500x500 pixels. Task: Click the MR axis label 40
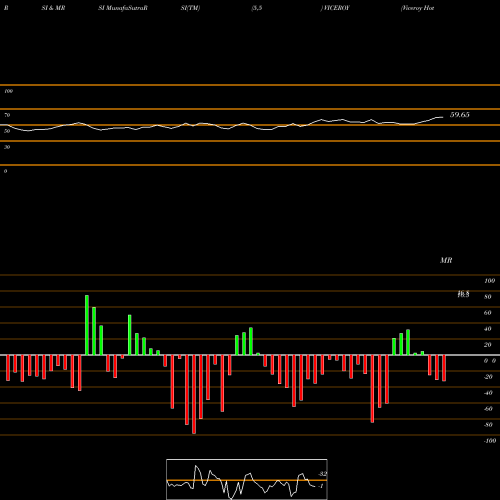point(488,329)
